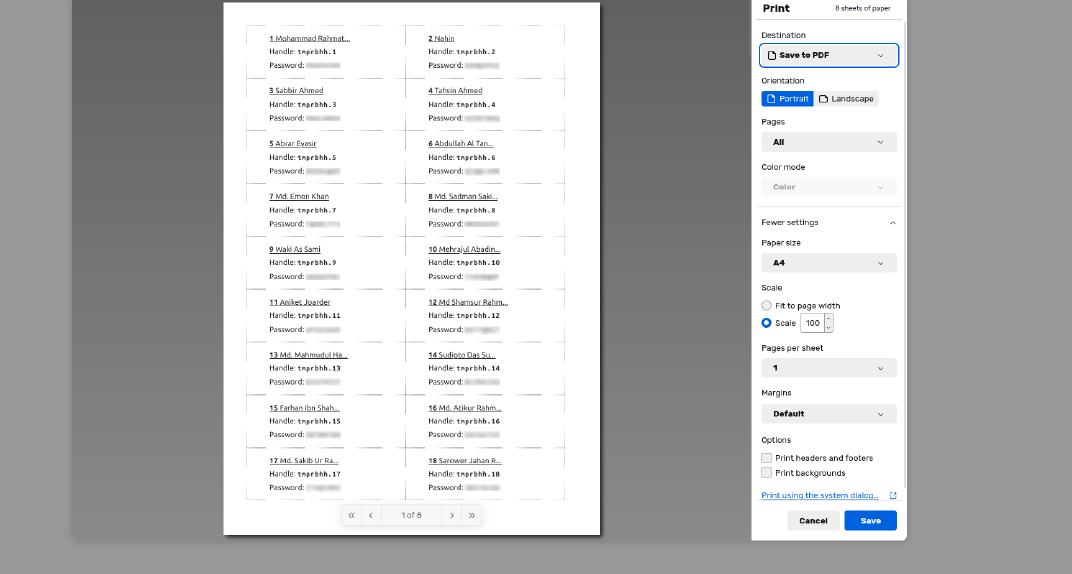The height and width of the screenshot is (574, 1072).
Task: Go to previous preview page
Action: click(x=371, y=515)
